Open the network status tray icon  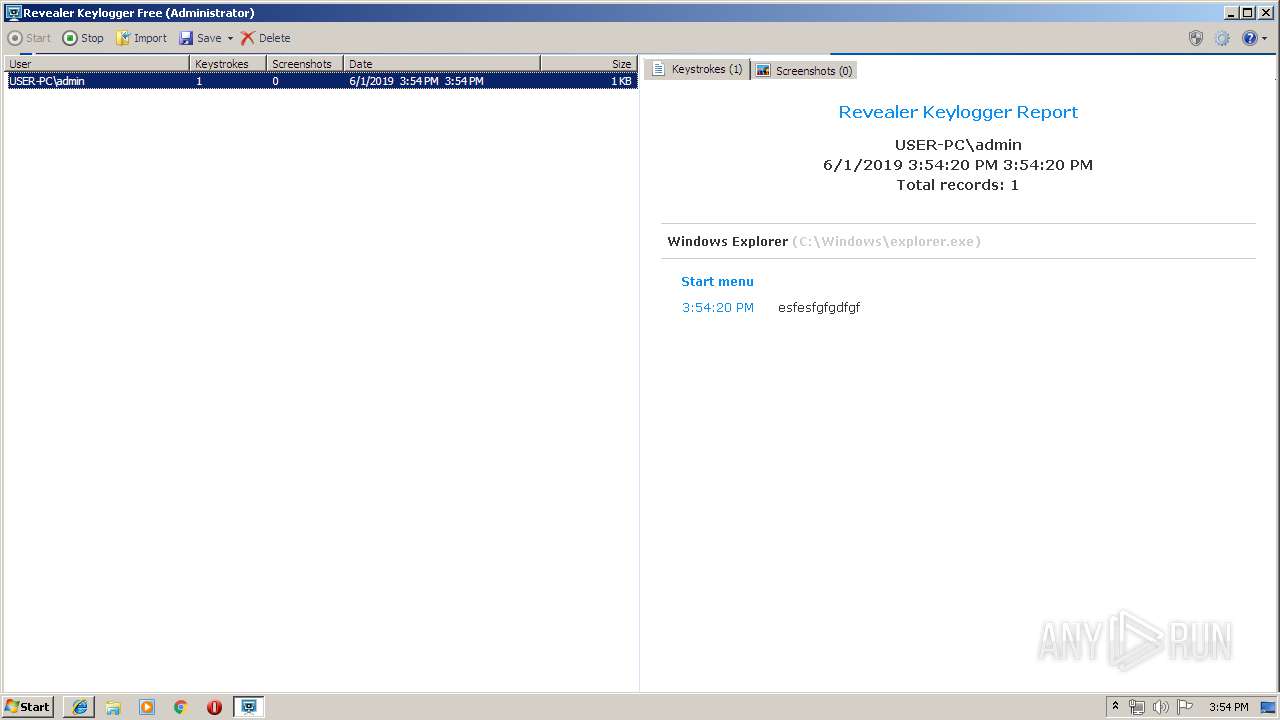(1137, 706)
